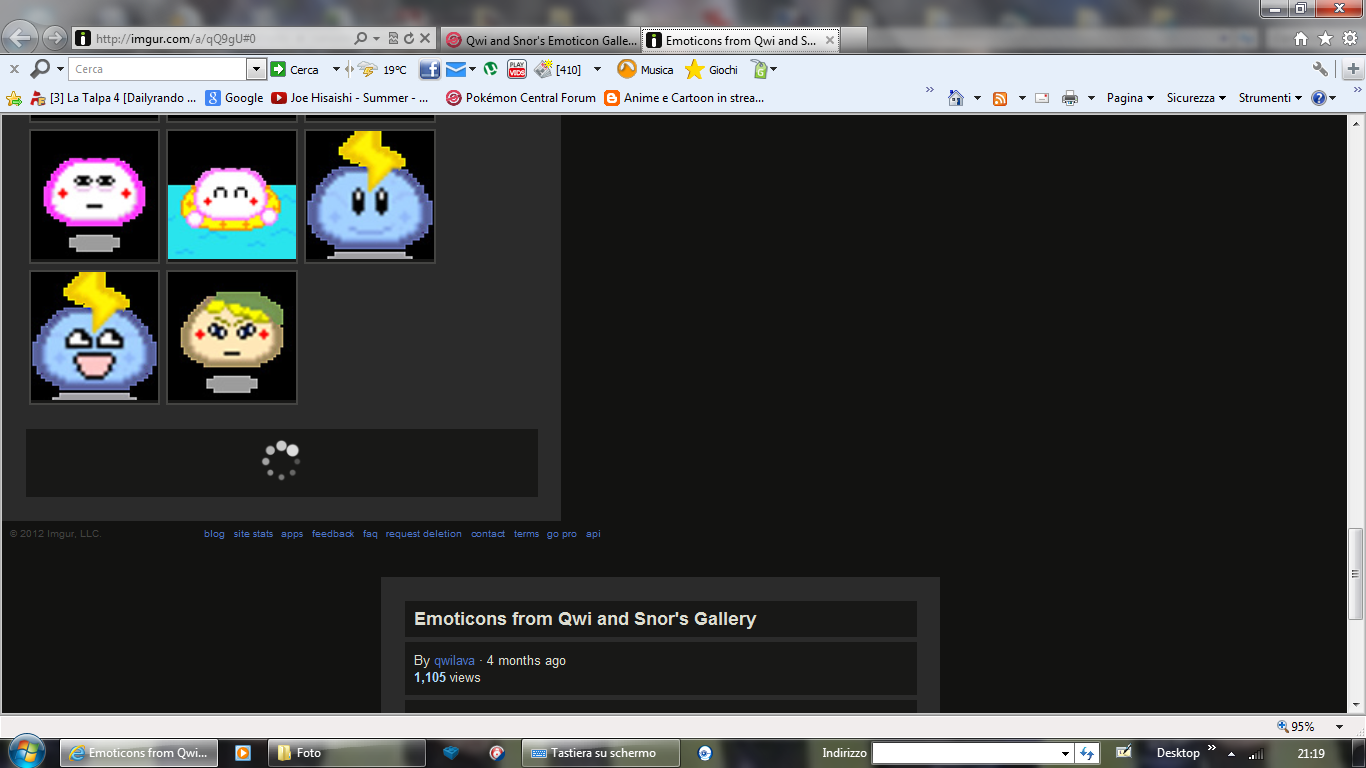This screenshot has height=768, width=1366.
Task: Expand the Cerca button options arrow
Action: tap(336, 69)
